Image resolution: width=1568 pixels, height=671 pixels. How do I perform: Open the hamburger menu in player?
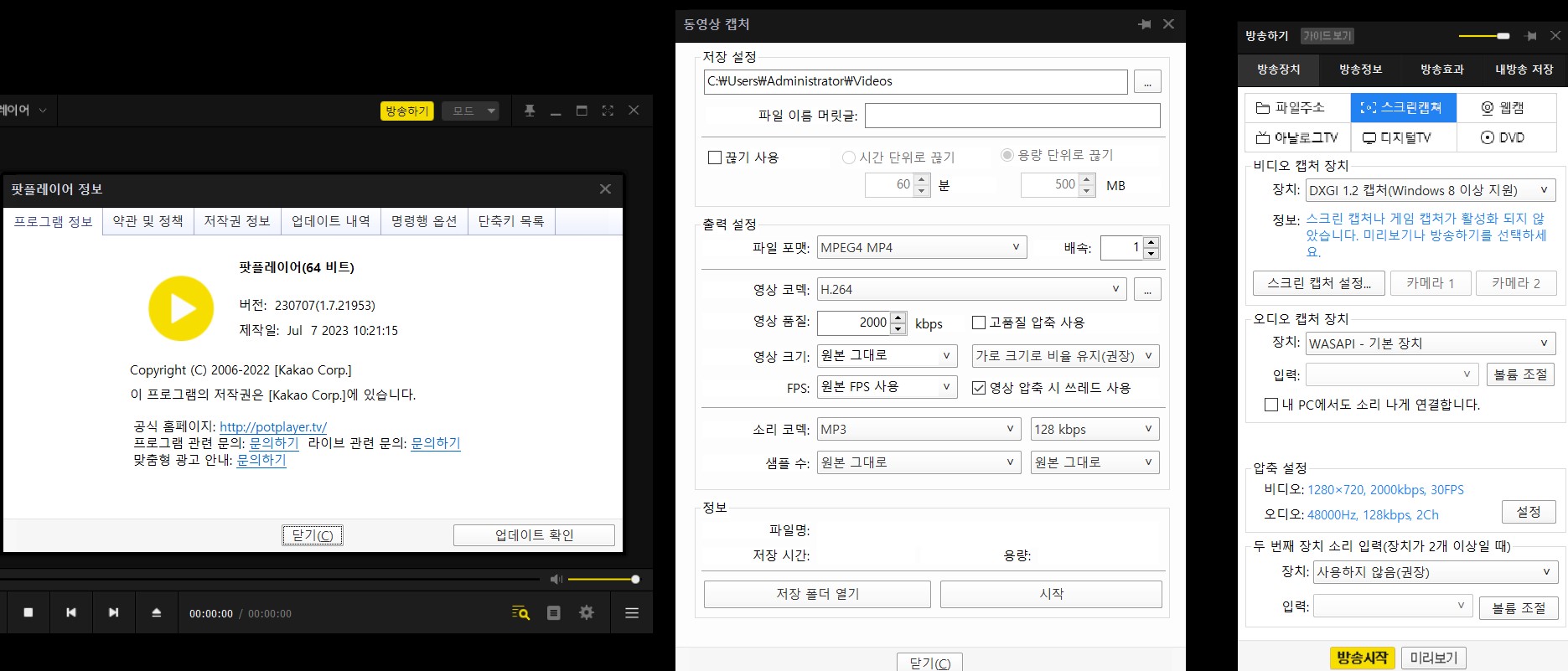pos(632,613)
